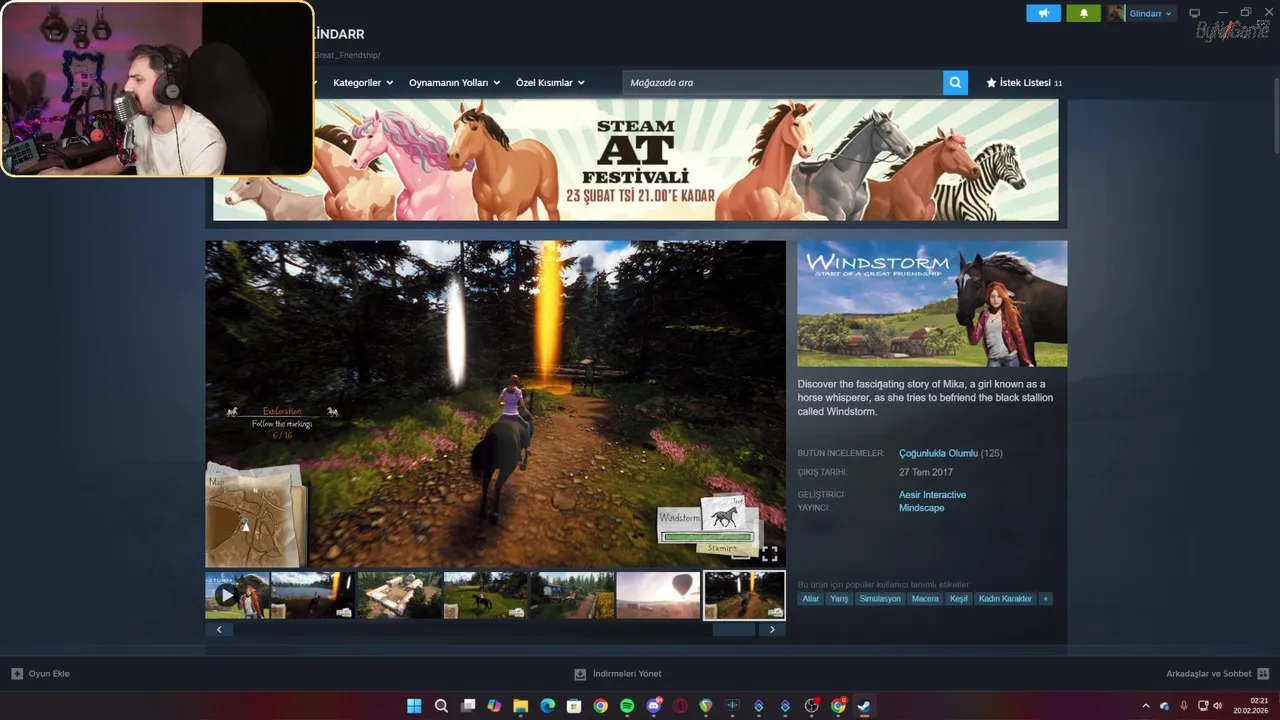
Task: Click the thumbnail strip right arrow
Action: 772,630
